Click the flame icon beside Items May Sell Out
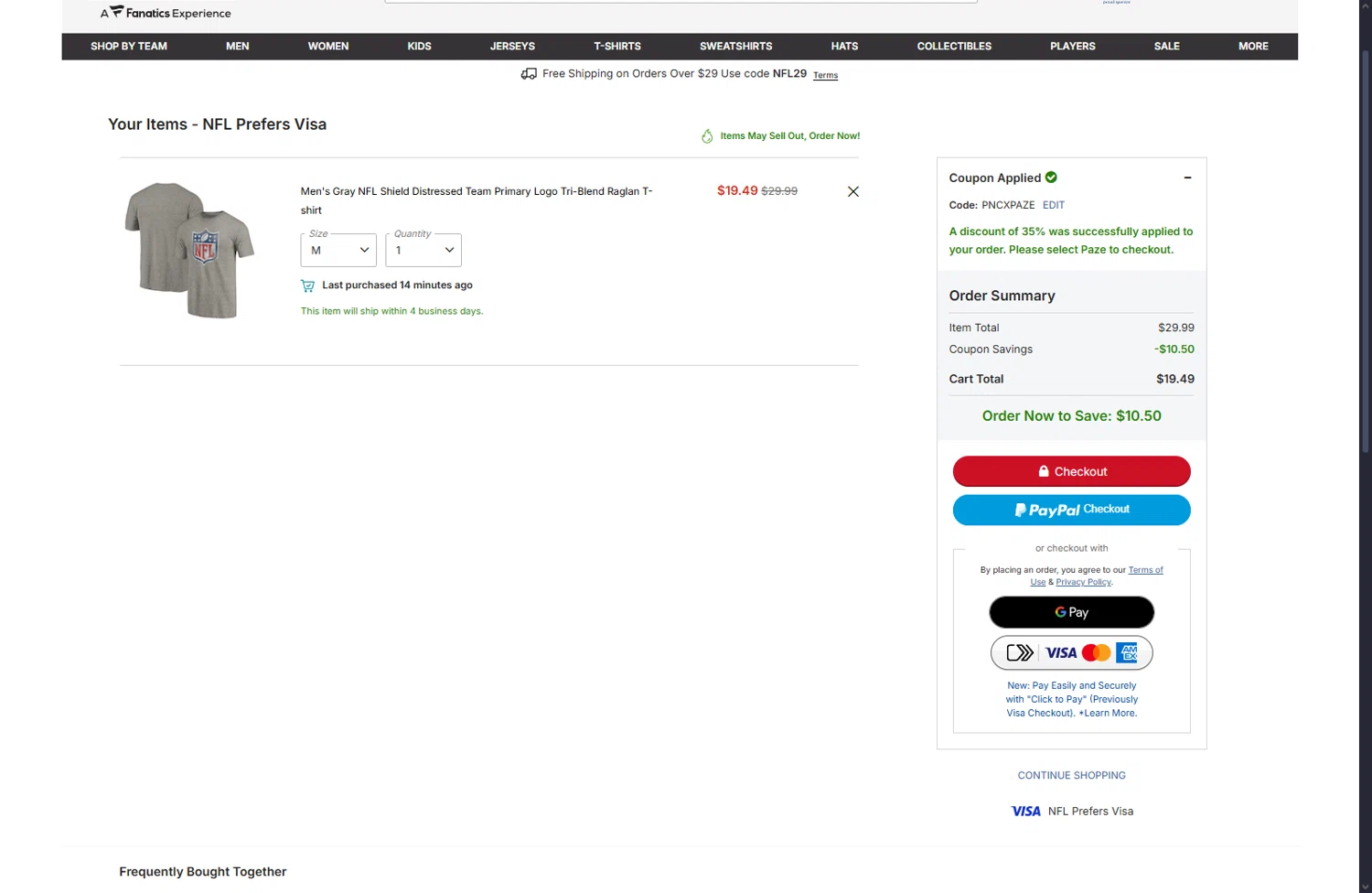This screenshot has height=893, width=1372. tap(707, 136)
